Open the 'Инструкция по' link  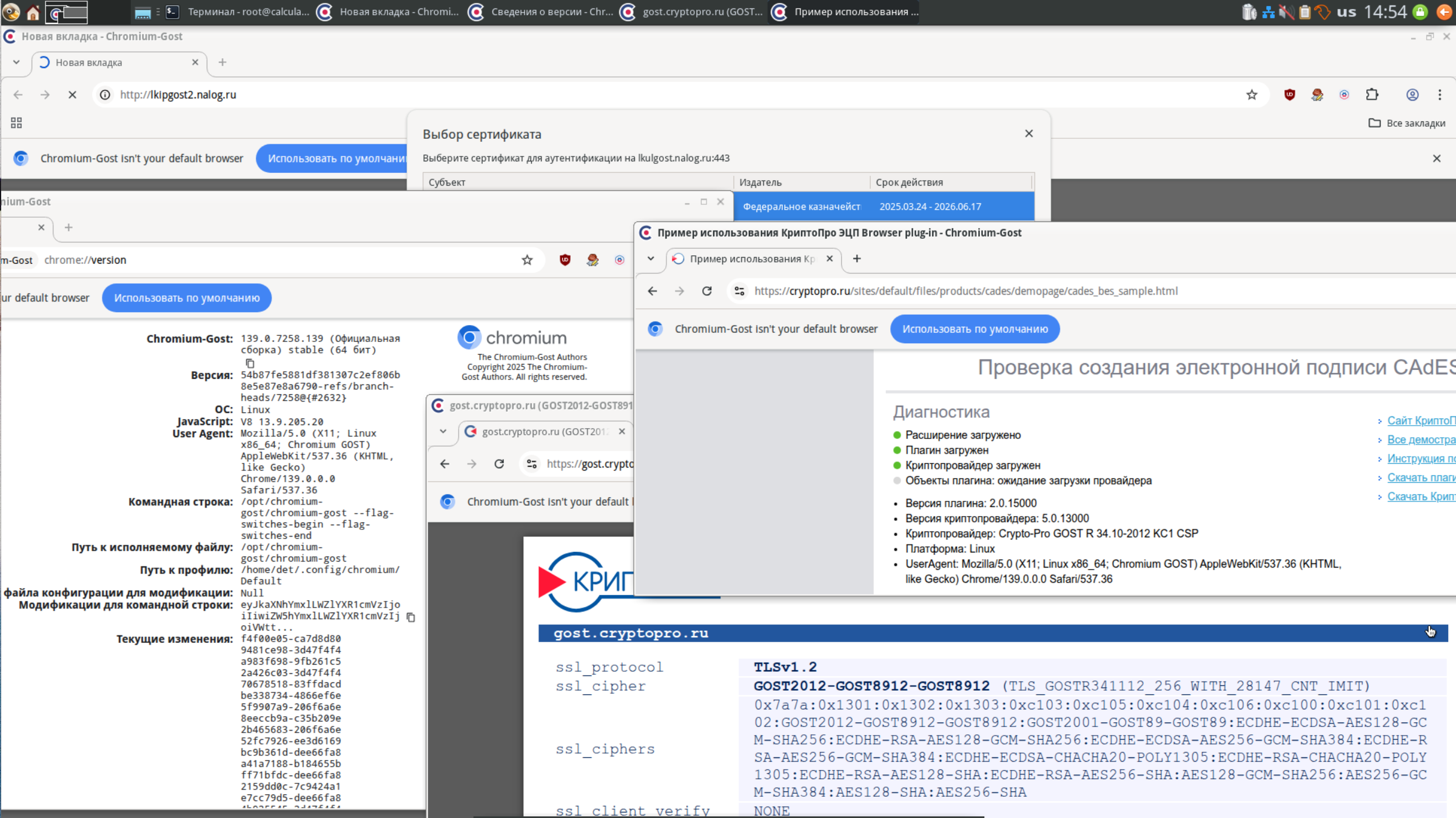[x=1421, y=458]
